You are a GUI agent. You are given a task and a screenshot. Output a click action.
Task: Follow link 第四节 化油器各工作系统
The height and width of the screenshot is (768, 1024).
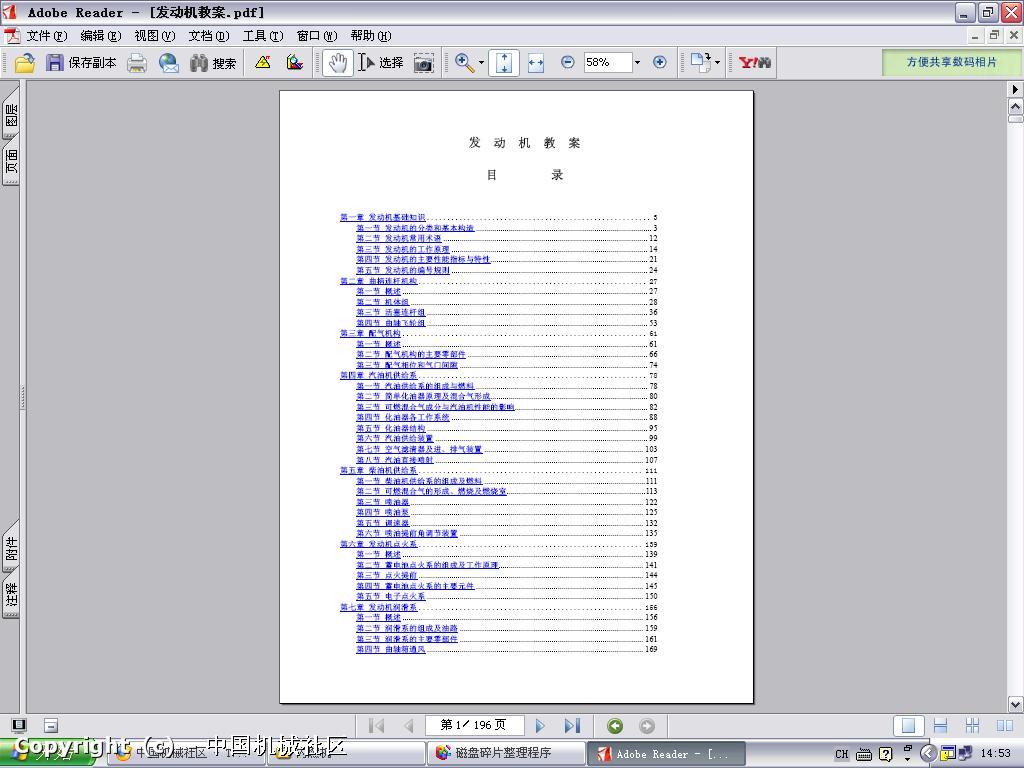point(403,417)
